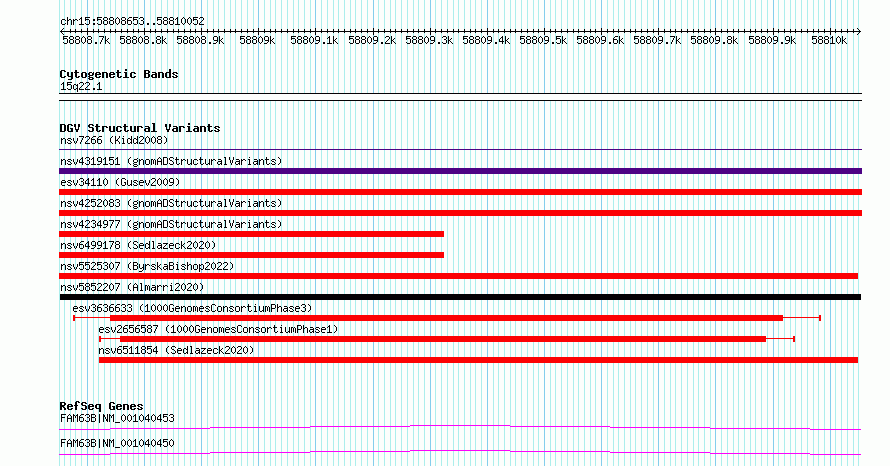890x466 pixels.
Task: Click the esv3636633 red variant bar
Action: coord(447,318)
